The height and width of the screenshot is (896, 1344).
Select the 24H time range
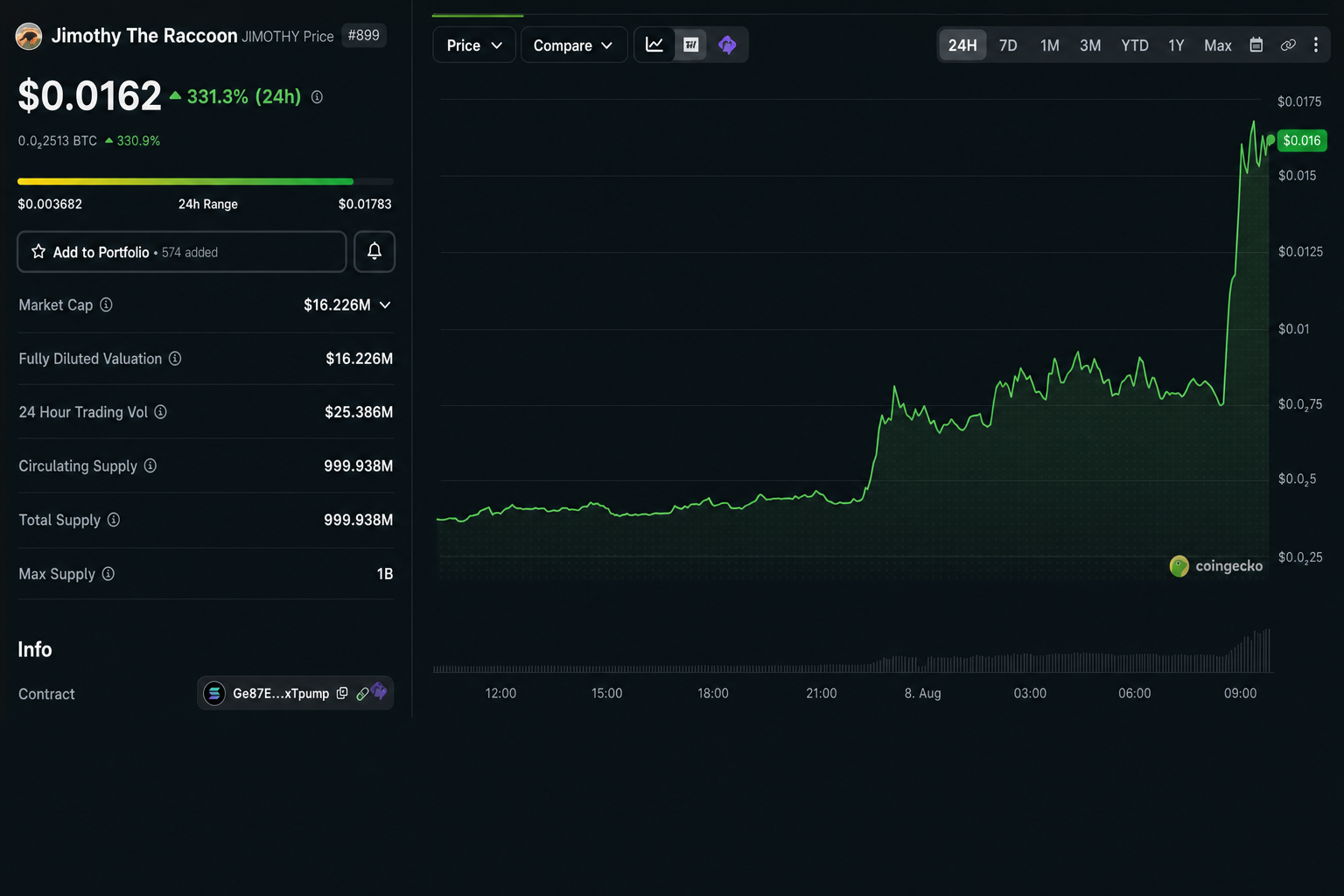click(962, 45)
